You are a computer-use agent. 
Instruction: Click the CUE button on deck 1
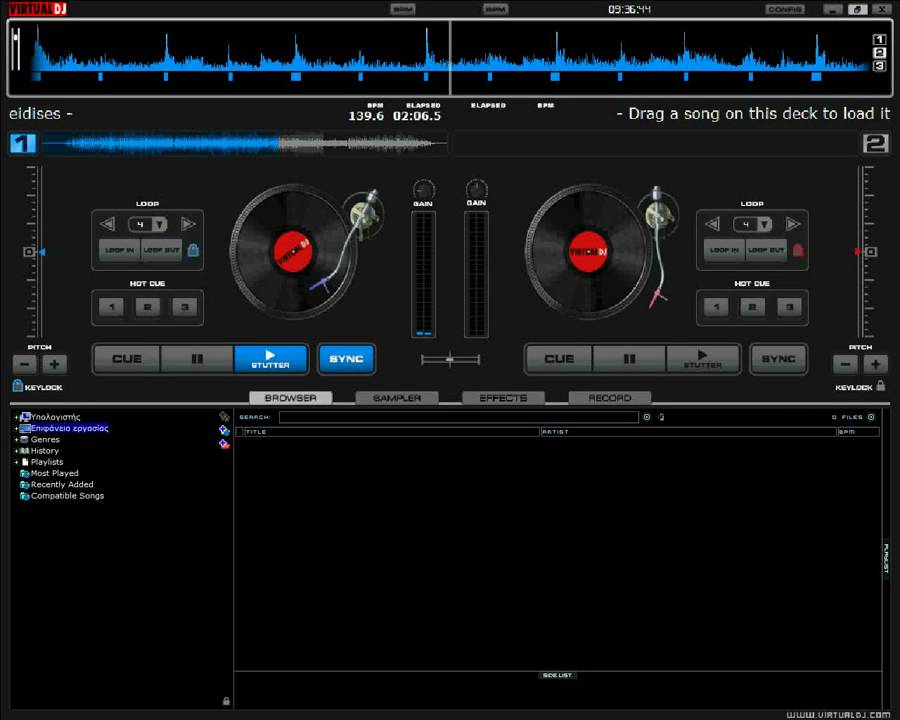127,359
